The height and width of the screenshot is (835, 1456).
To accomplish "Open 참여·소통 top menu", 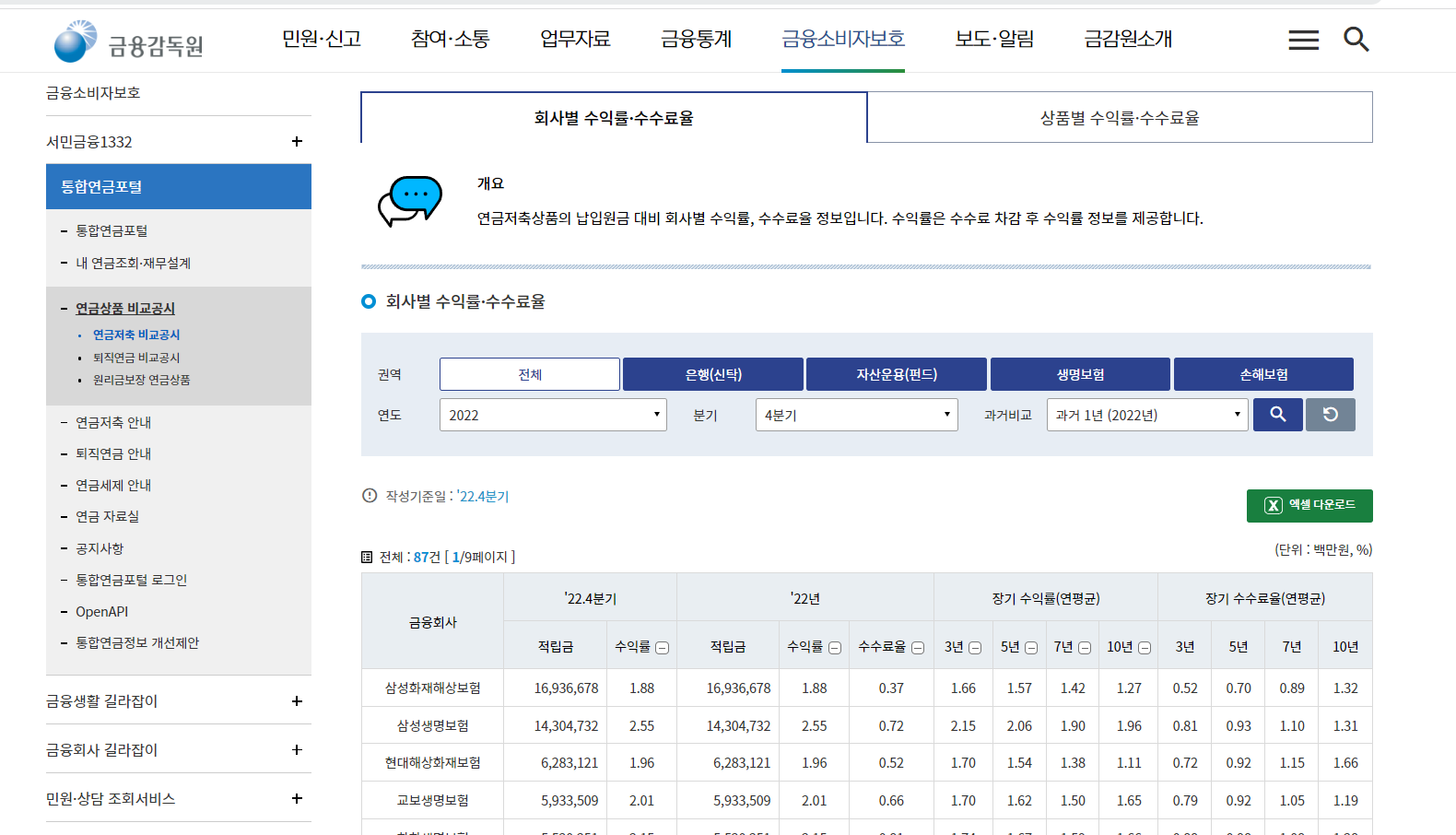I will [x=451, y=39].
